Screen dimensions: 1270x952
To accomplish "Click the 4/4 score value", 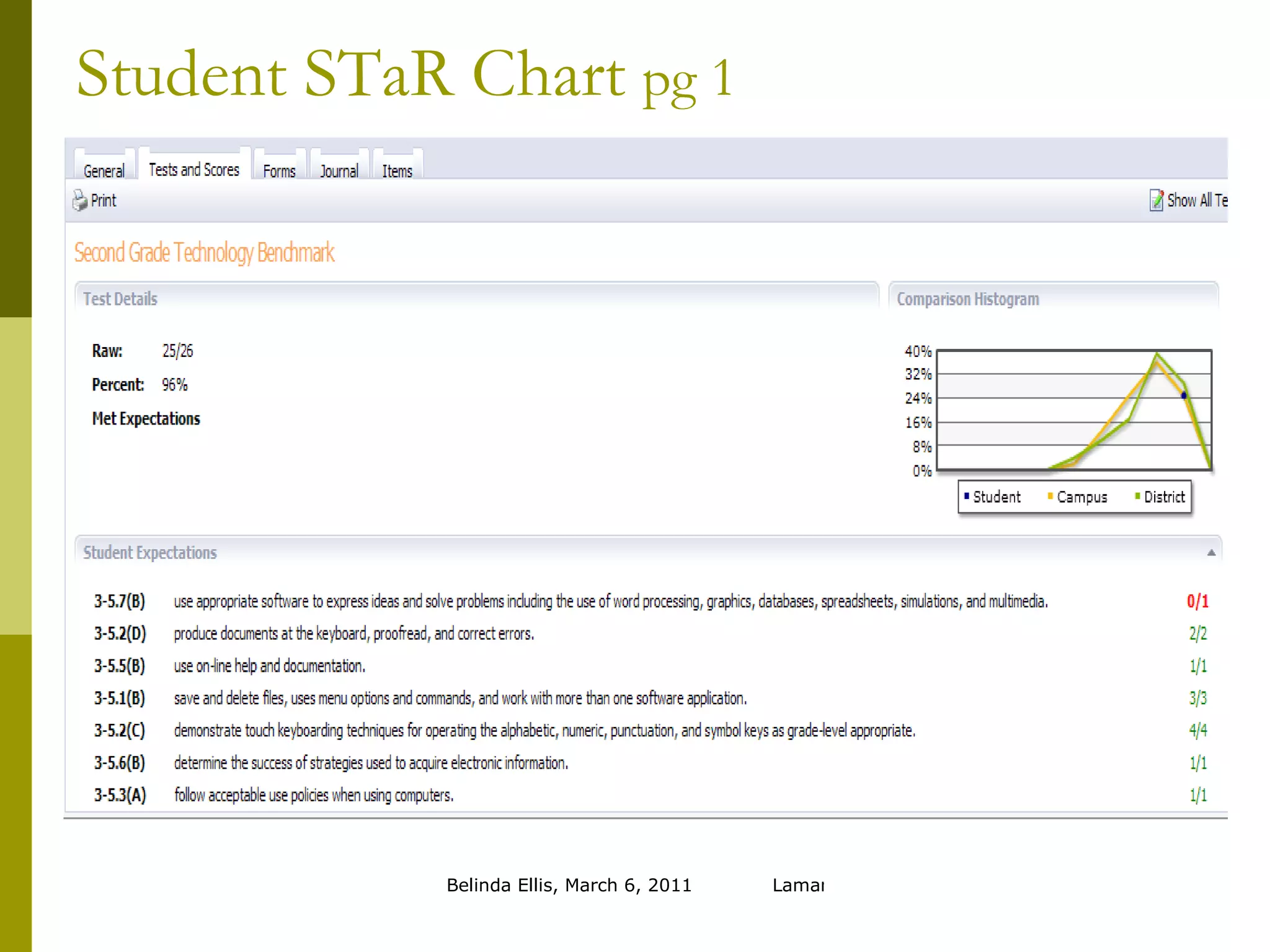I will pyautogui.click(x=1197, y=730).
